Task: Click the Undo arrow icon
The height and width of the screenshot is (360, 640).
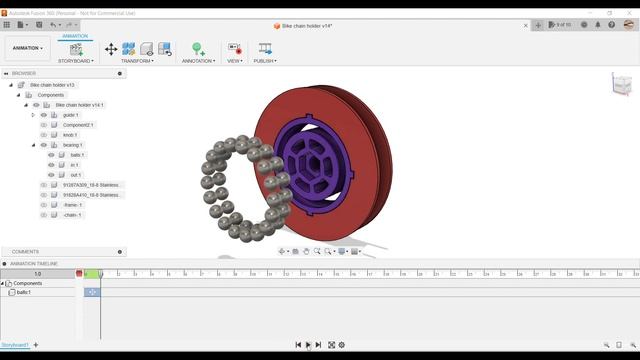Action: (x=53, y=25)
